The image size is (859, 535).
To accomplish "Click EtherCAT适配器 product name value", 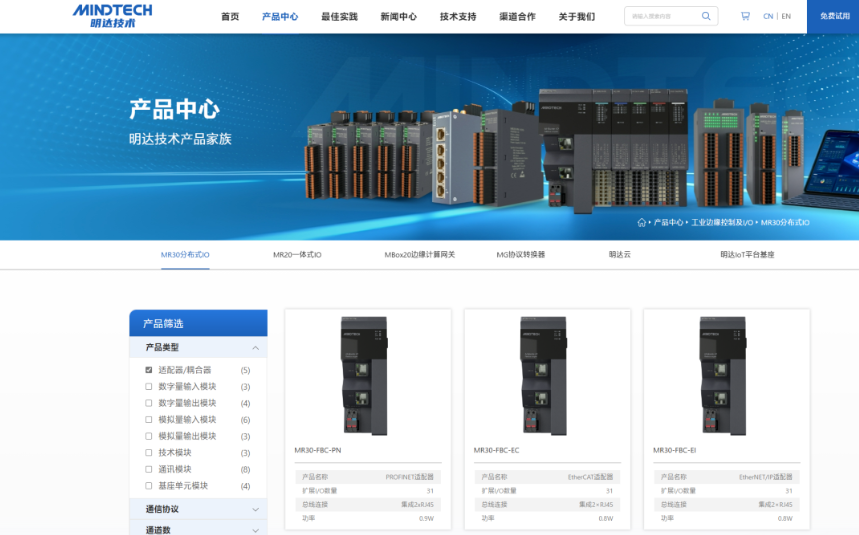I will coord(590,477).
